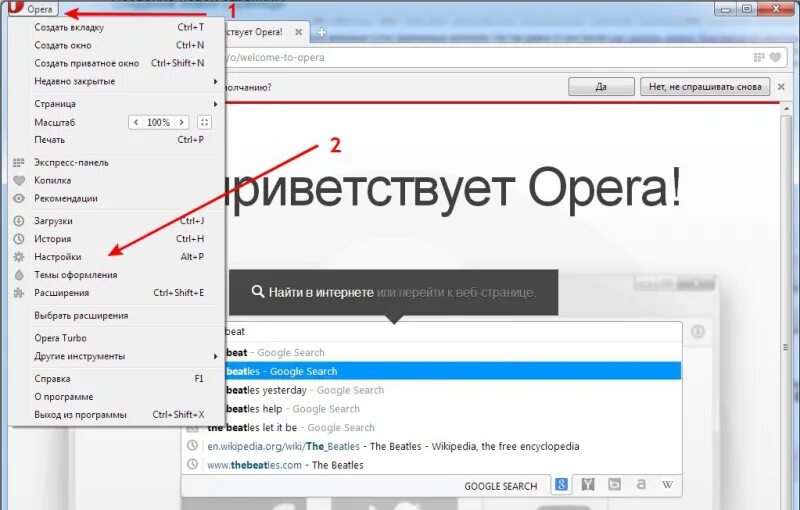Click clock icon beside Wikipedia history entry
The image size is (800, 510).
coord(192,445)
